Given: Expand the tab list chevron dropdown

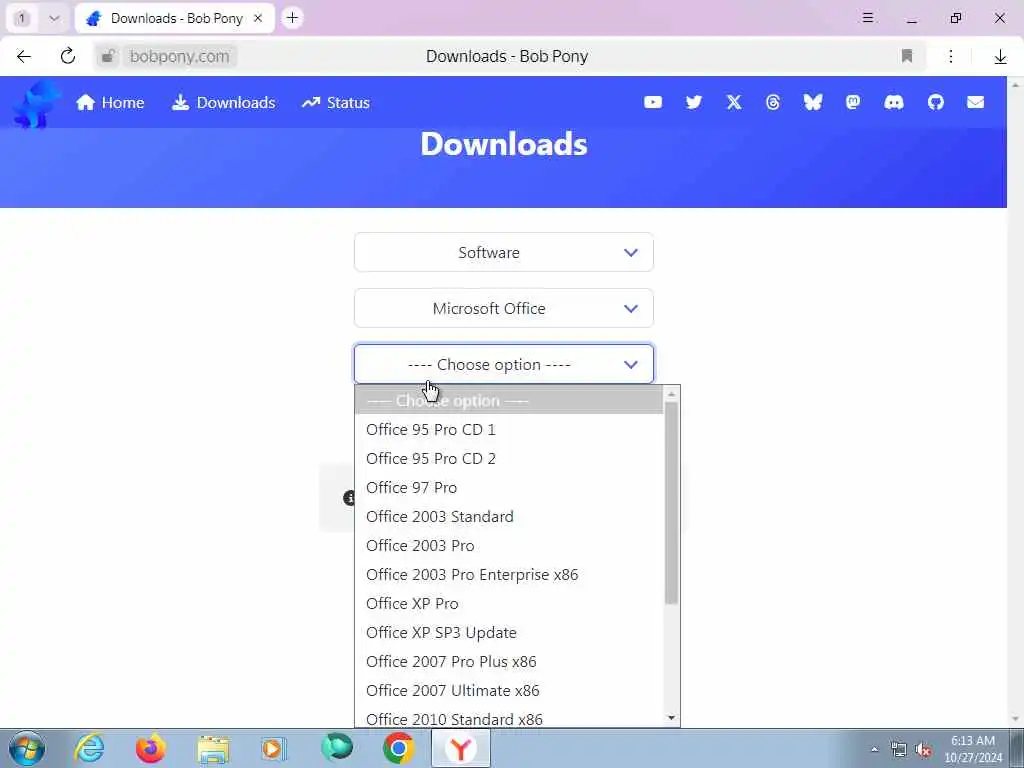Looking at the screenshot, I should (x=54, y=18).
